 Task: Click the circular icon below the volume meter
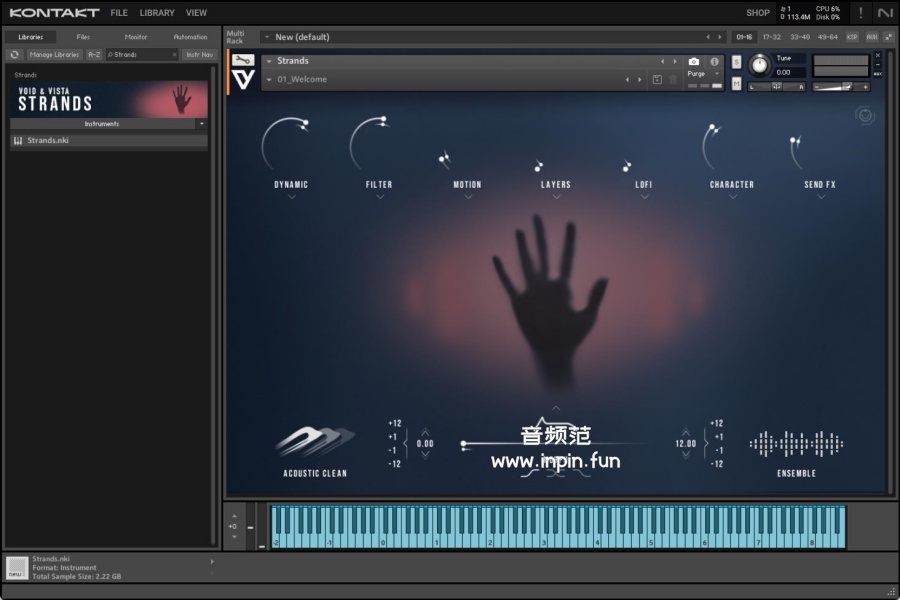point(865,116)
